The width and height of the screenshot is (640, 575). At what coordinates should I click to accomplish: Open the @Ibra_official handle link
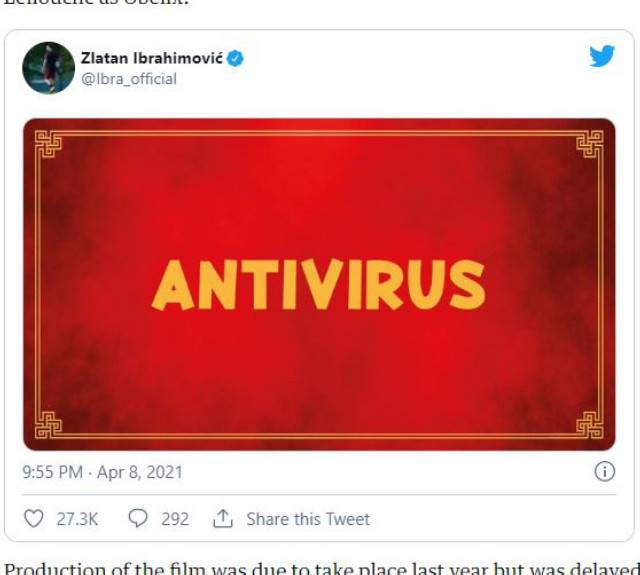click(x=129, y=79)
